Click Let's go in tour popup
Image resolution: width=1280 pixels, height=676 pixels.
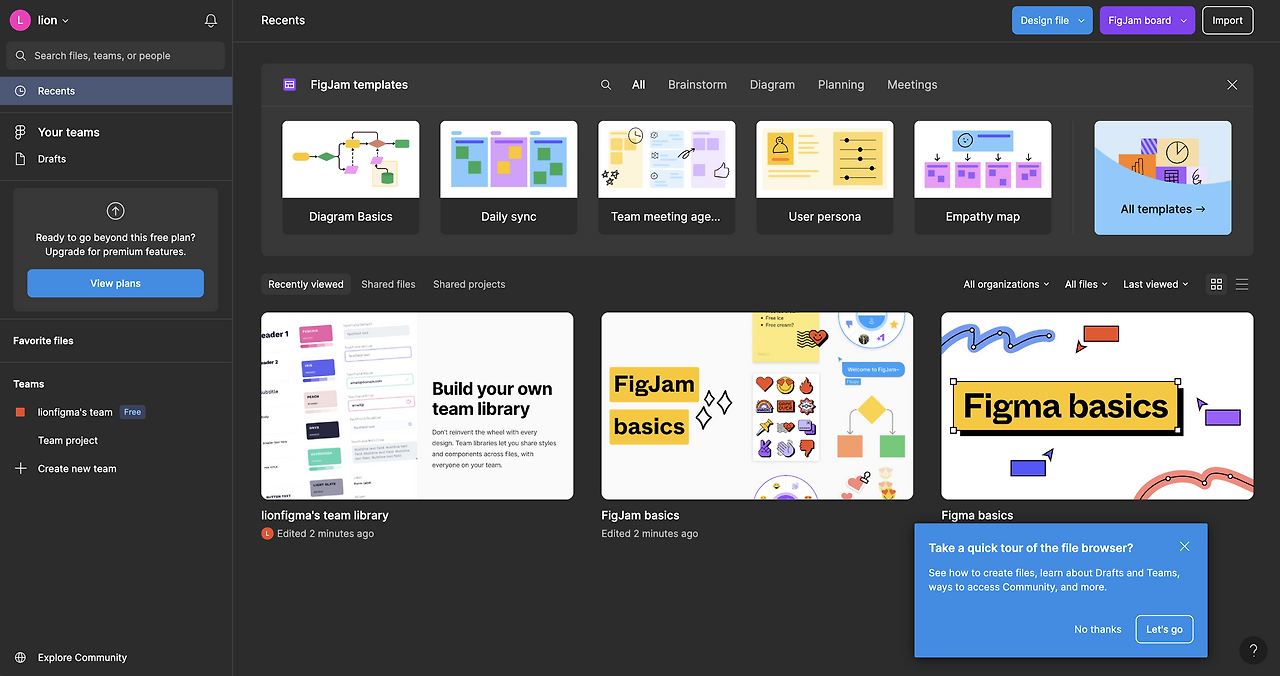point(1164,629)
